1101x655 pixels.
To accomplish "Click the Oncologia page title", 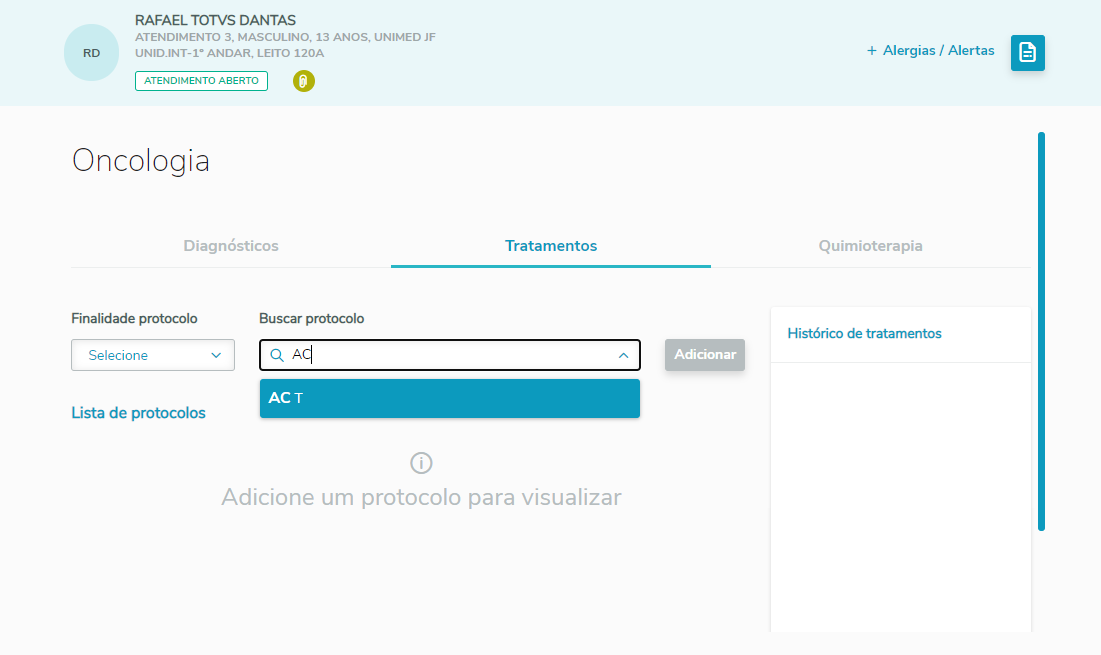I will (140, 161).
